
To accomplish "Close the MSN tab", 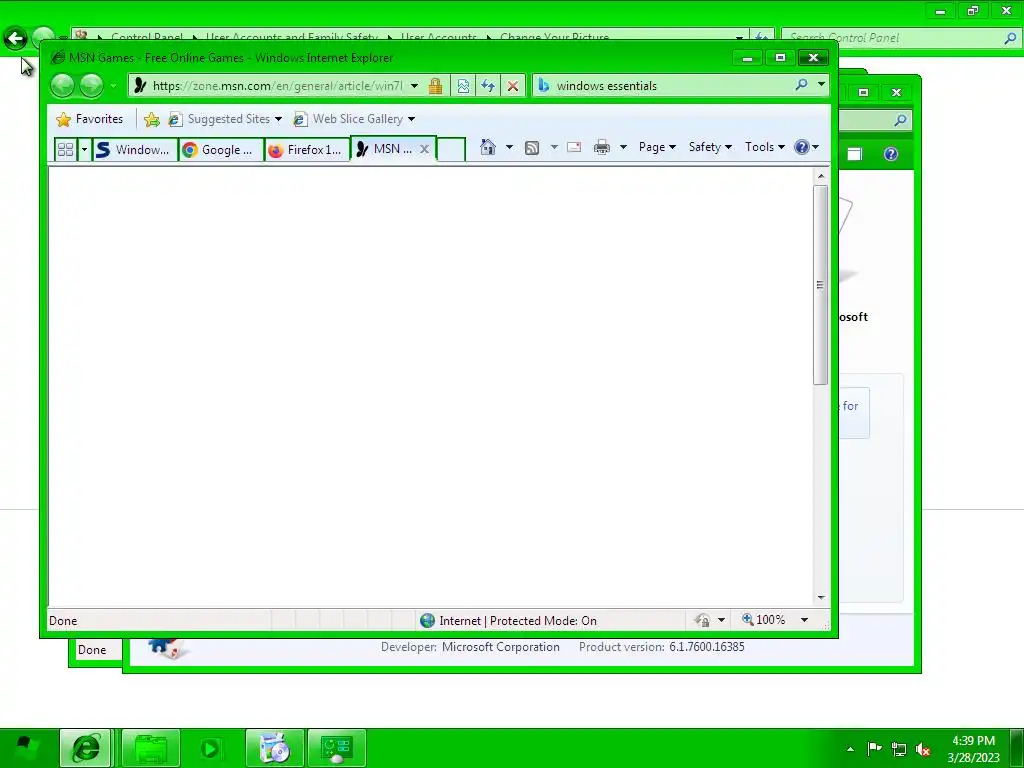I will click(424, 149).
